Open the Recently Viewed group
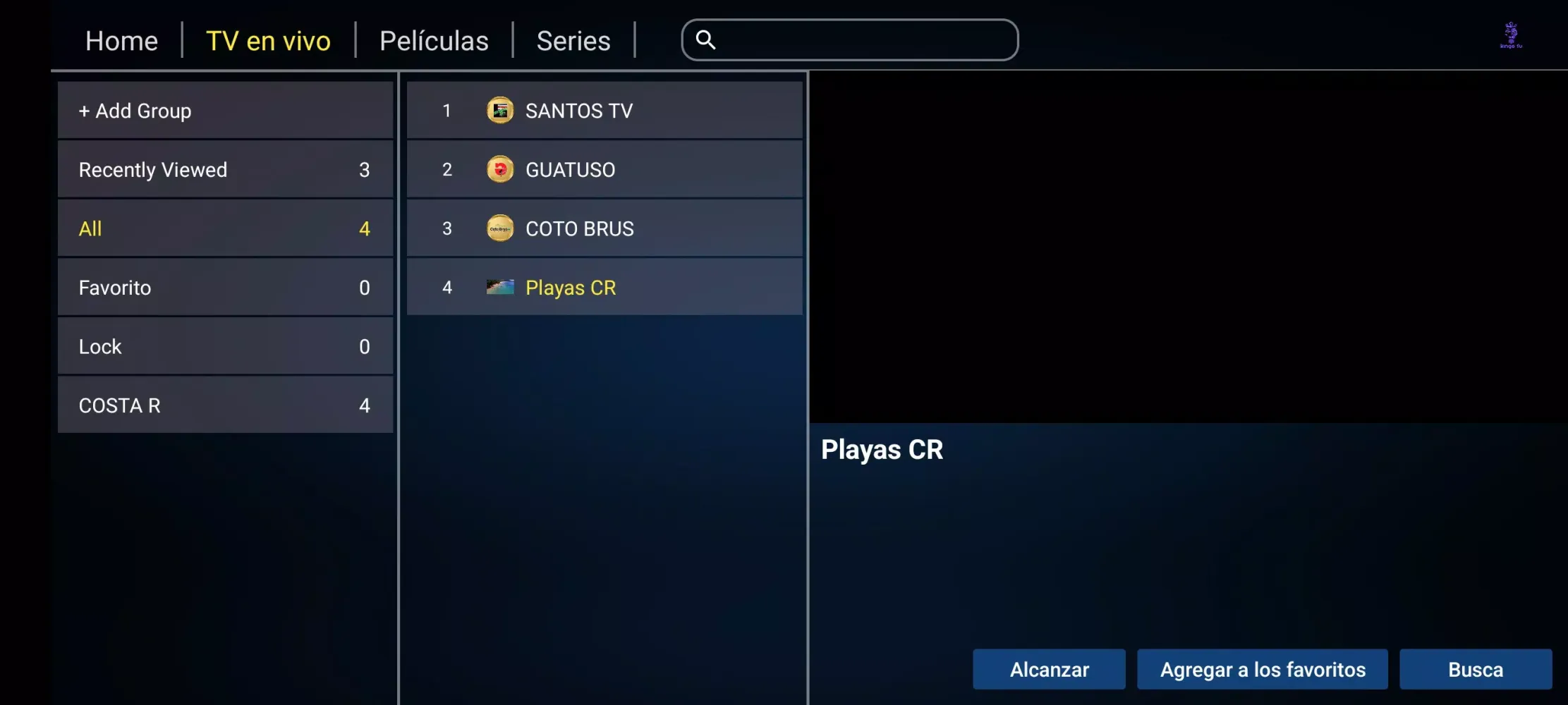Viewport: 1568px width, 705px height. [226, 169]
